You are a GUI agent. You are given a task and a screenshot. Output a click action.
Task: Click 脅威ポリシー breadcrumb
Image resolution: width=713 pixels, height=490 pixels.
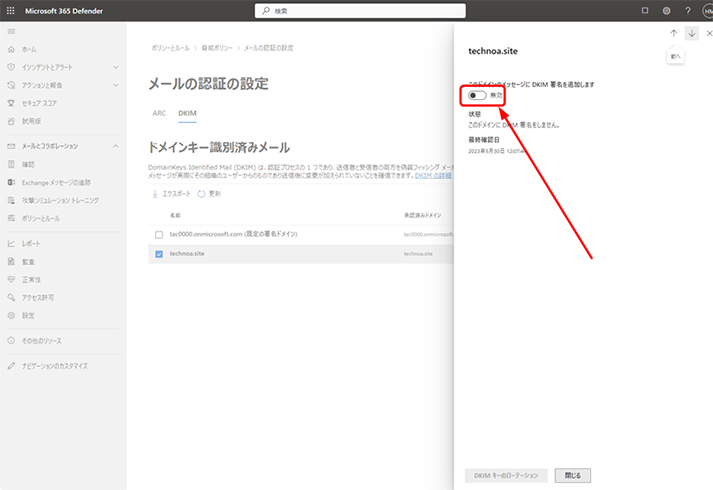(217, 48)
